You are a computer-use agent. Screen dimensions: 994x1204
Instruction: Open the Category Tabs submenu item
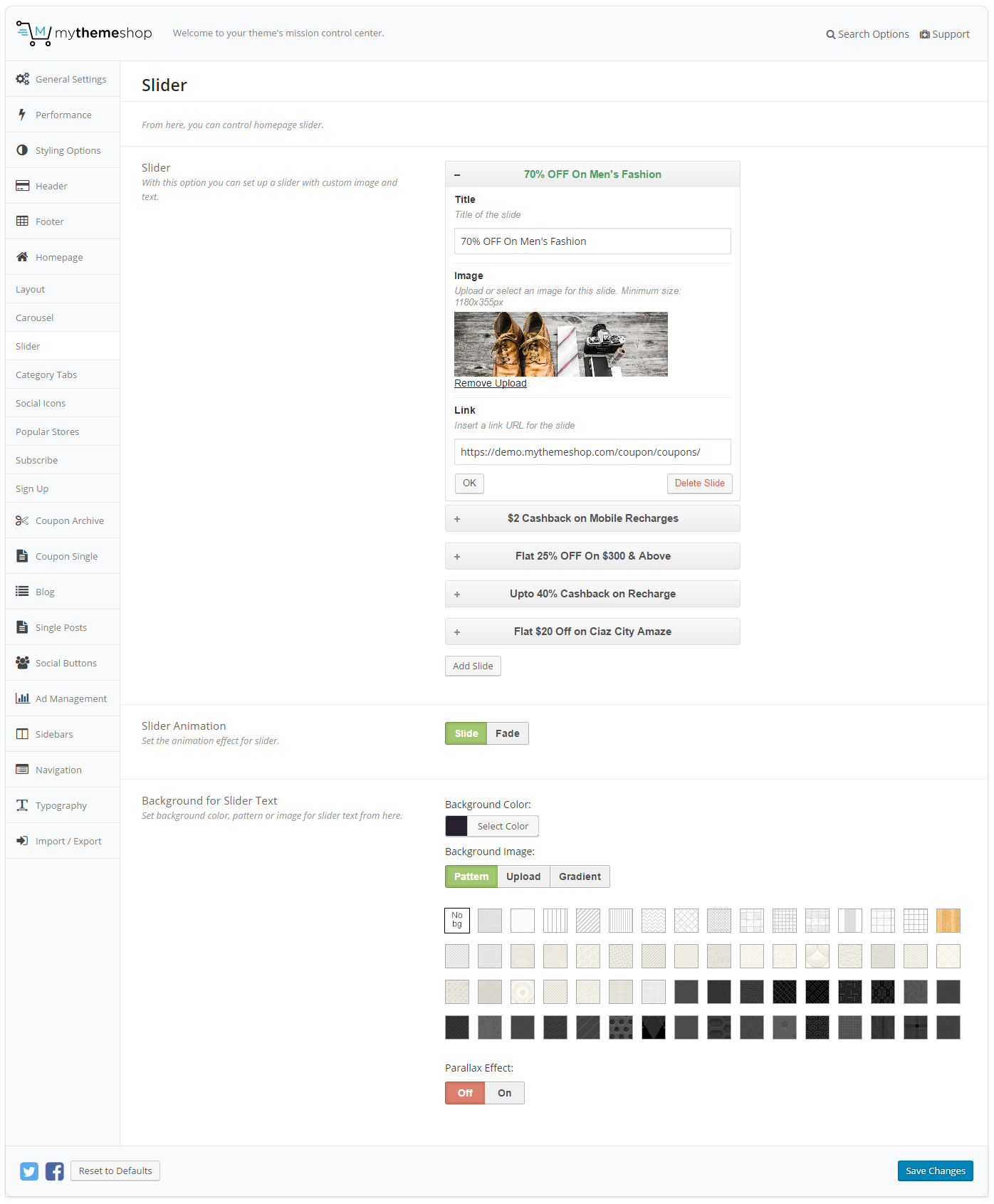[46, 375]
